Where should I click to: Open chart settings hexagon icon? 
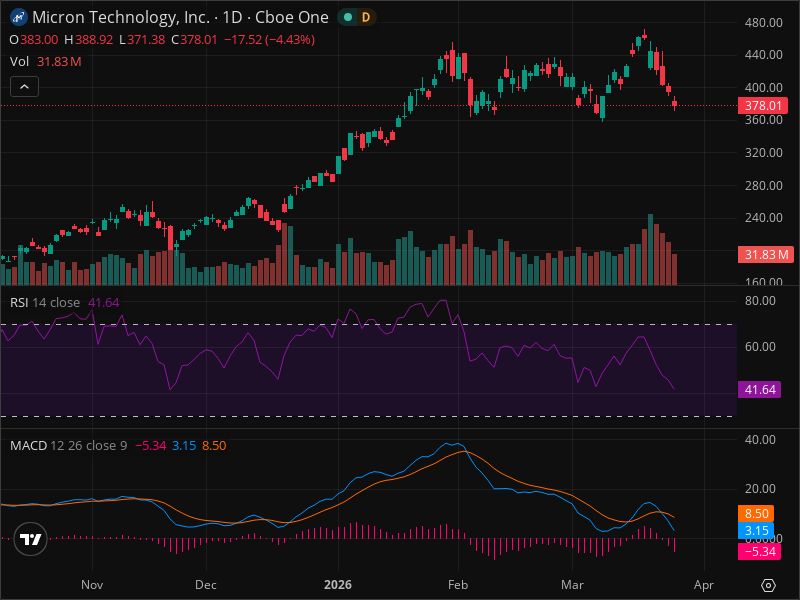point(768,585)
